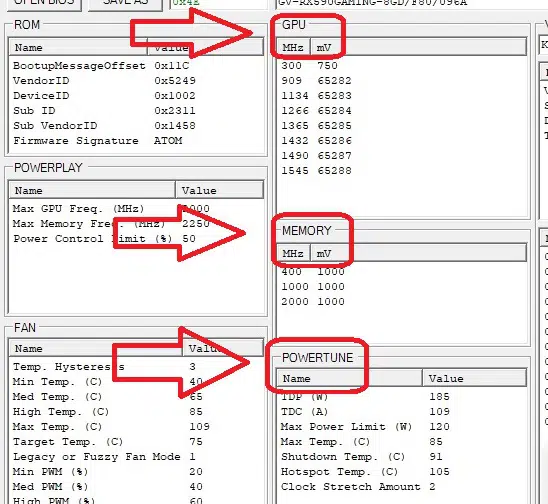Sort ROM list by Name column header

77,47
